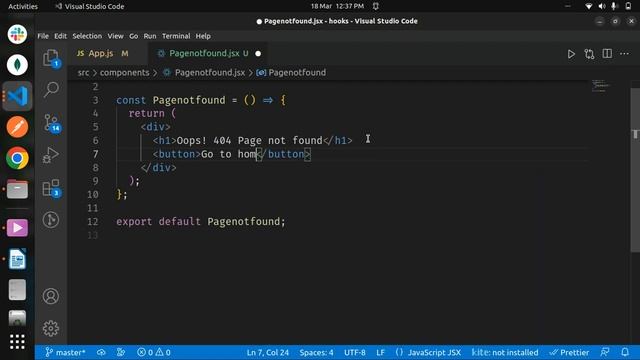Image resolution: width=640 pixels, height=360 pixels.
Task: Open the errors and warnings panel
Action: click(154, 352)
